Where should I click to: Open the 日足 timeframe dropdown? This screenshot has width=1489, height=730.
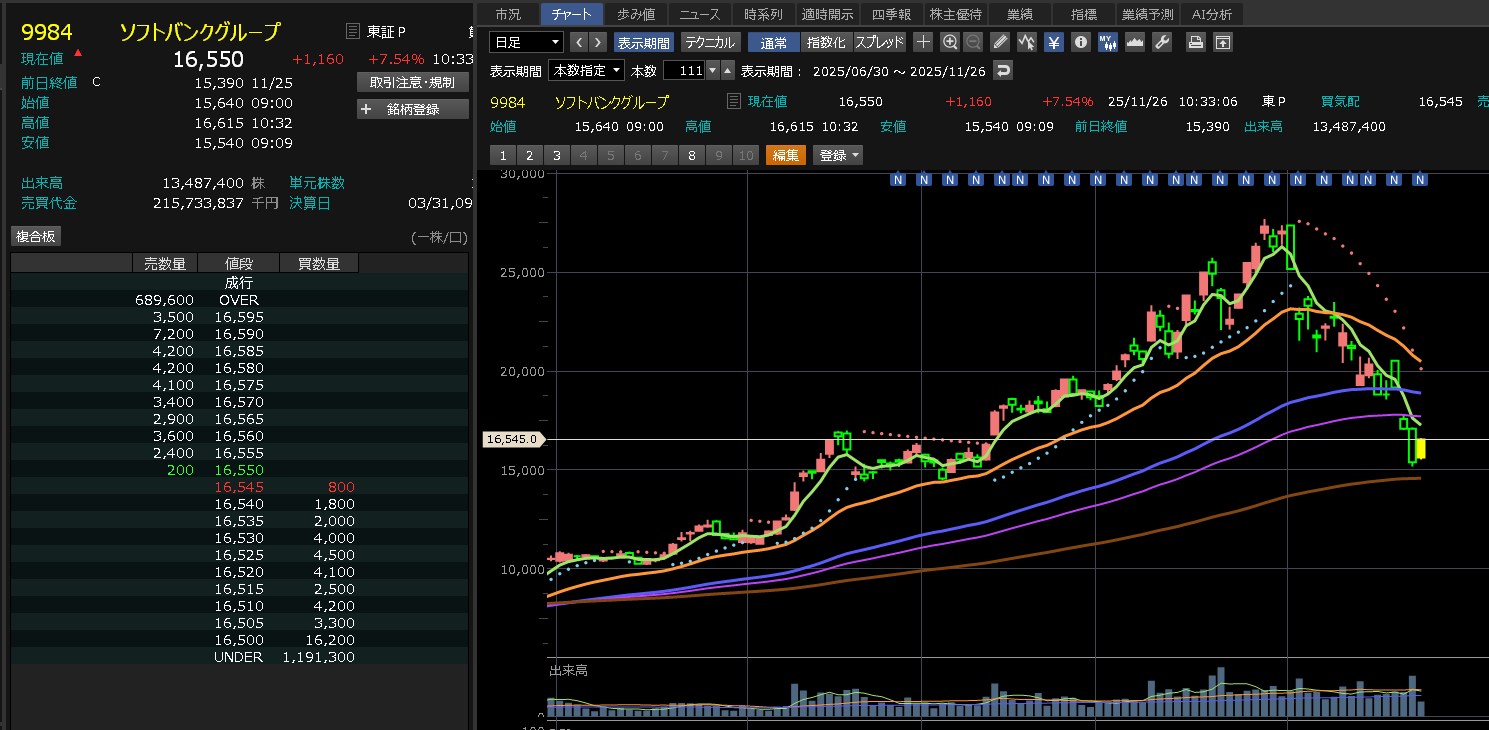pyautogui.click(x=526, y=42)
